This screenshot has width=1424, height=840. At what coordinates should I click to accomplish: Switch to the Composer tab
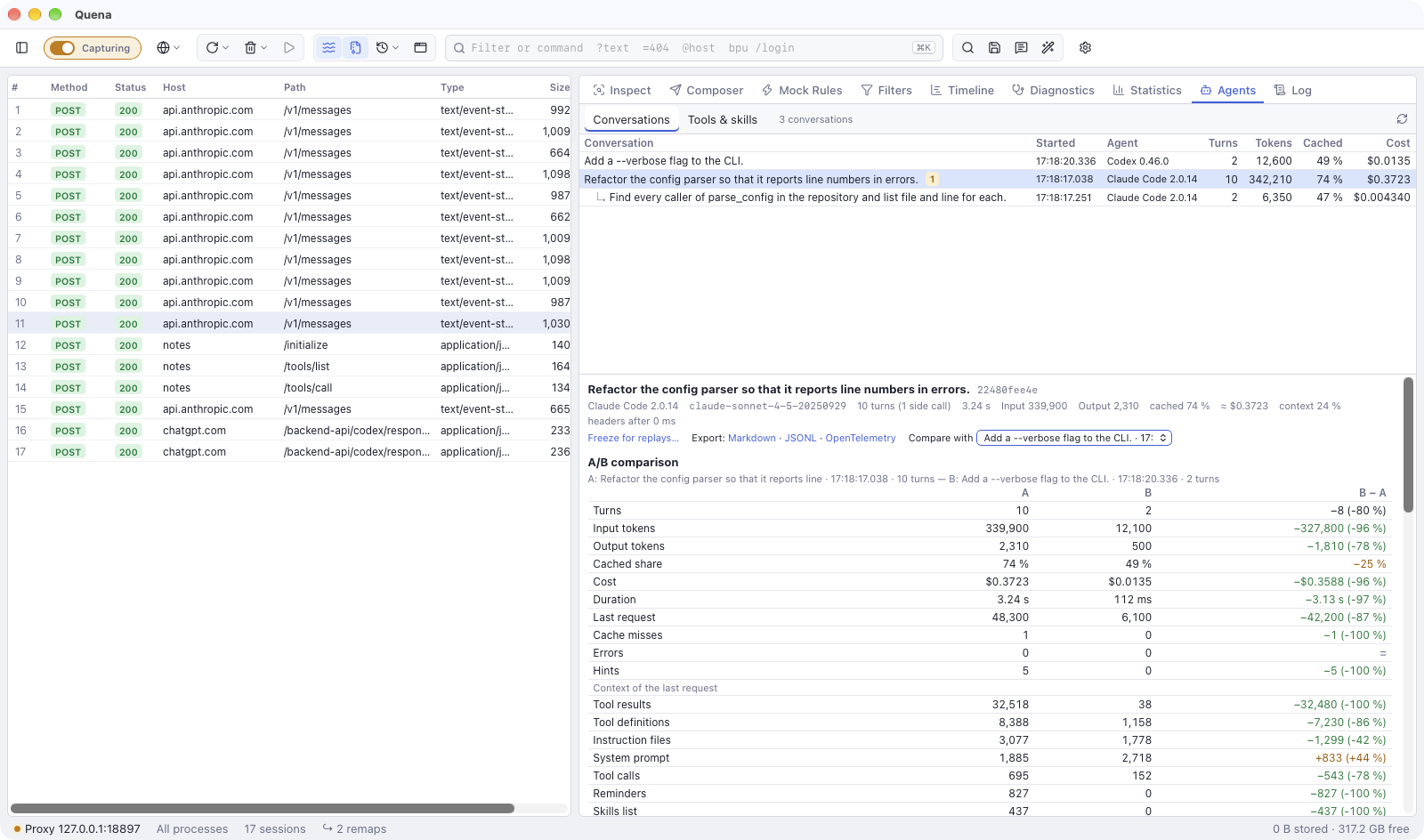click(x=707, y=91)
